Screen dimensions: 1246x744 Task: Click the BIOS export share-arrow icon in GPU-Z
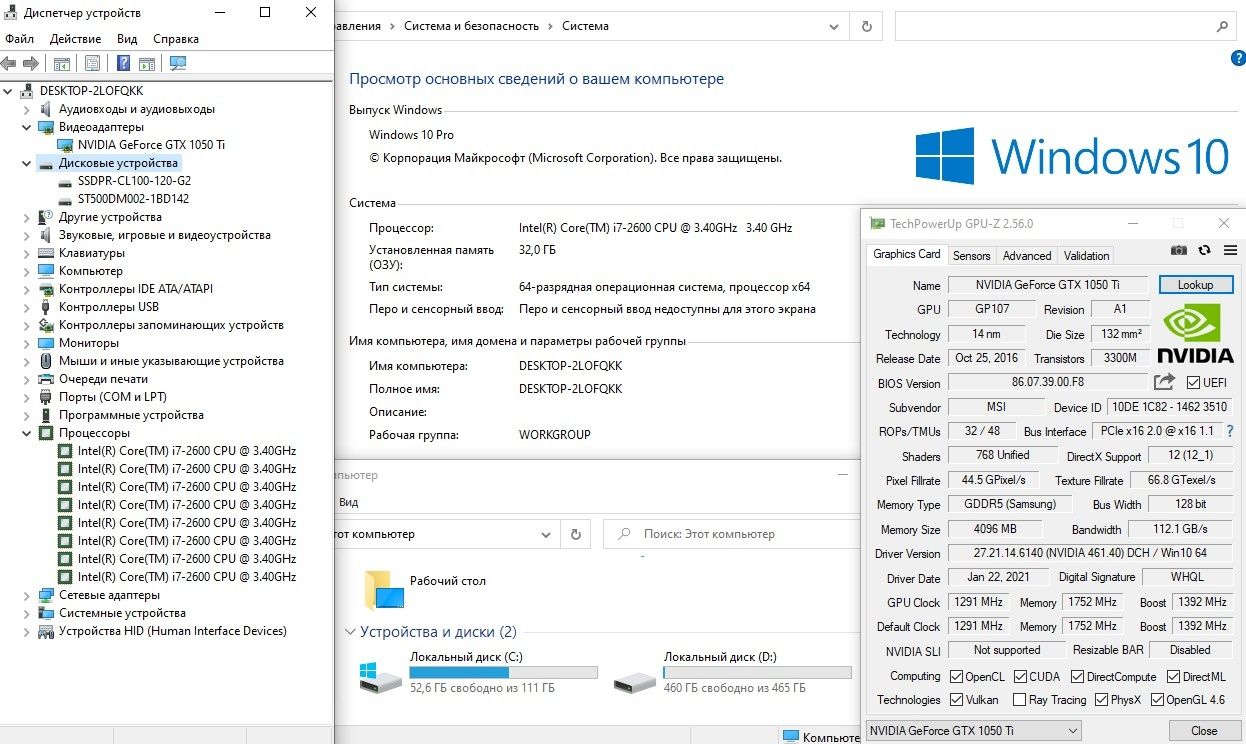pos(1164,382)
